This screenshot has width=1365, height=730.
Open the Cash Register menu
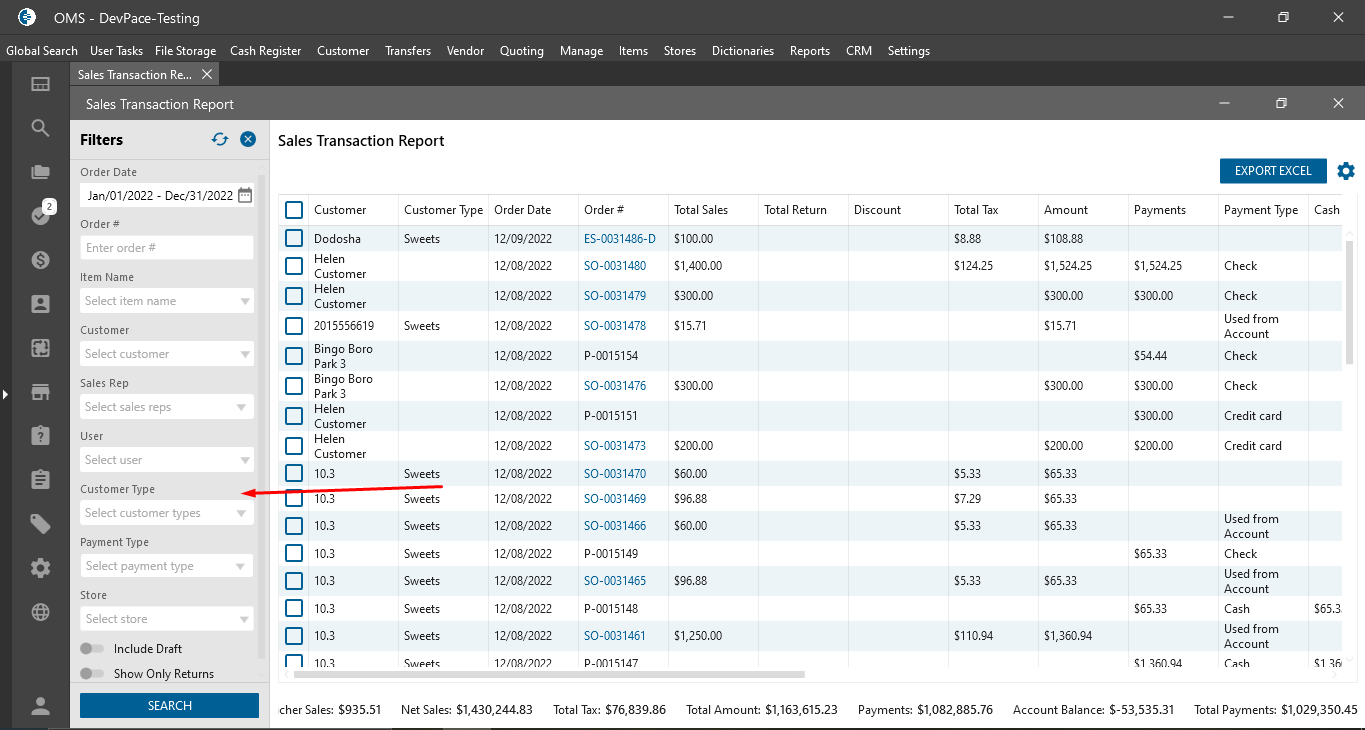tap(265, 51)
